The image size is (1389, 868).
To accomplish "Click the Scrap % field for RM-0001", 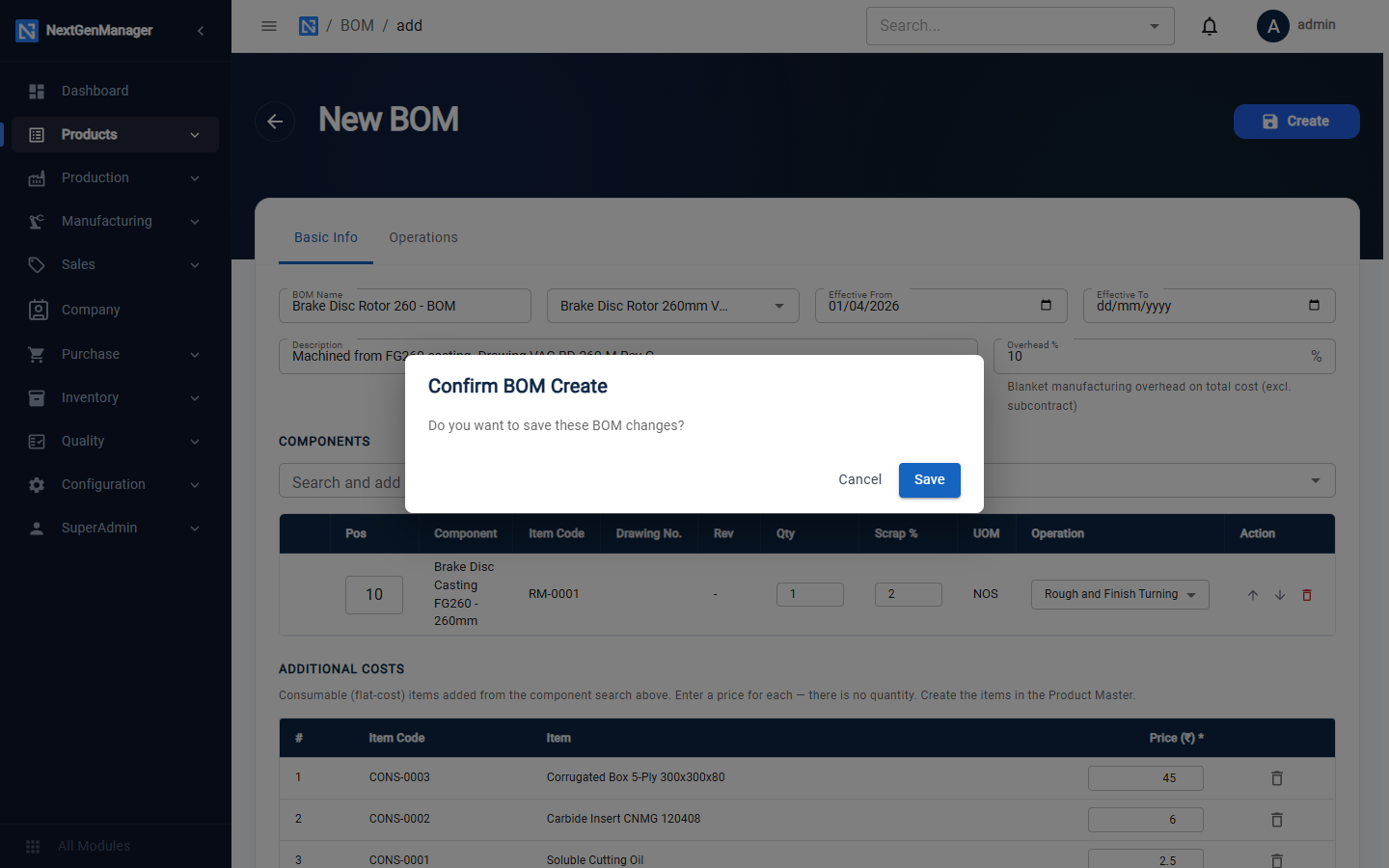I will coord(909,594).
